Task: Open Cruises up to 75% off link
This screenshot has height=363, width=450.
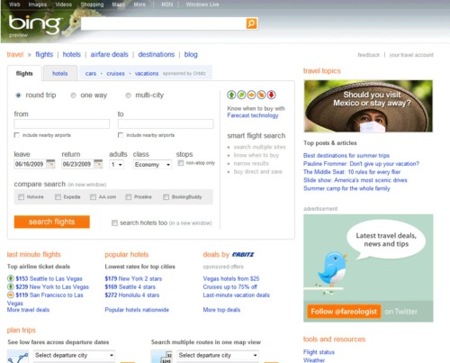Action: point(230,287)
